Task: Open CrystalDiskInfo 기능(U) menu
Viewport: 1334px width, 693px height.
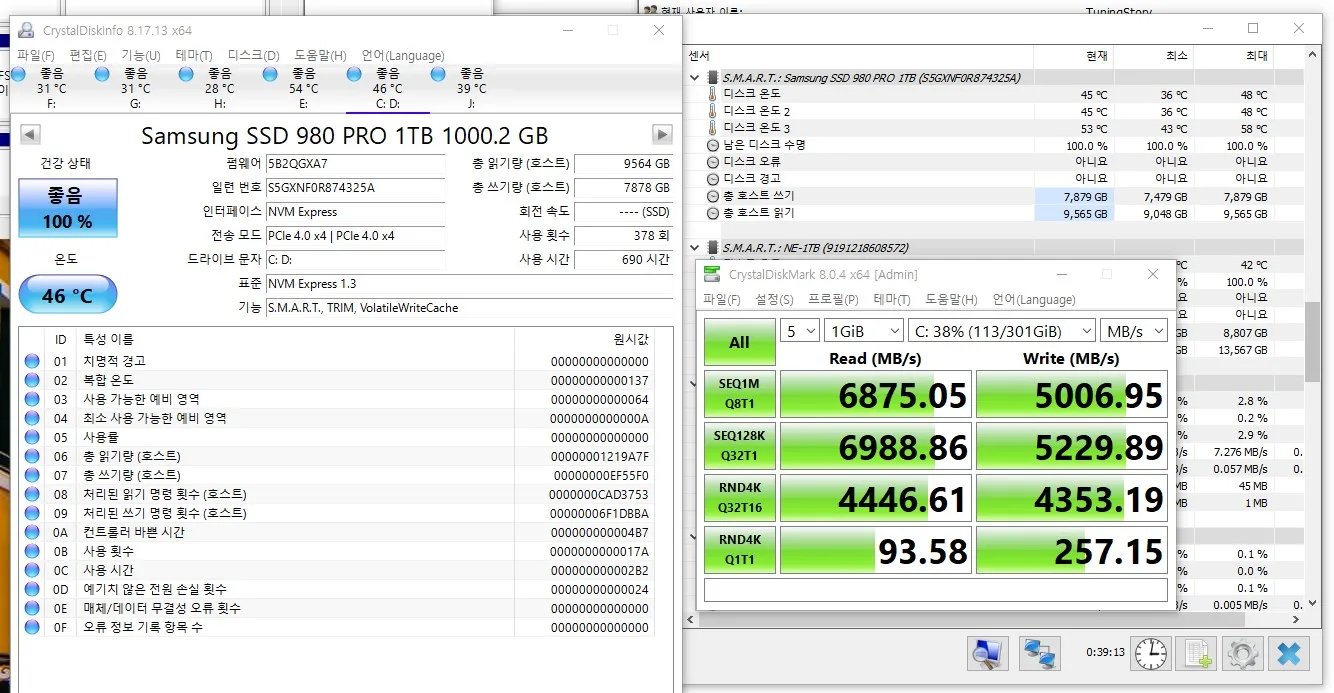Action: tap(140, 55)
